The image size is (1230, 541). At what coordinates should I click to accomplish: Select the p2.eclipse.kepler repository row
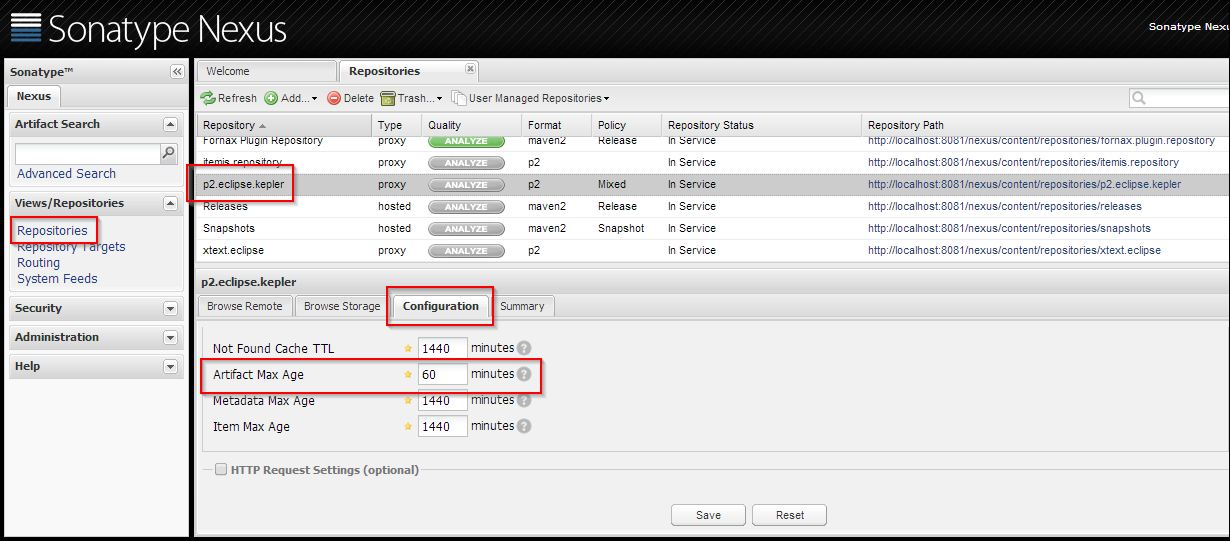712,185
